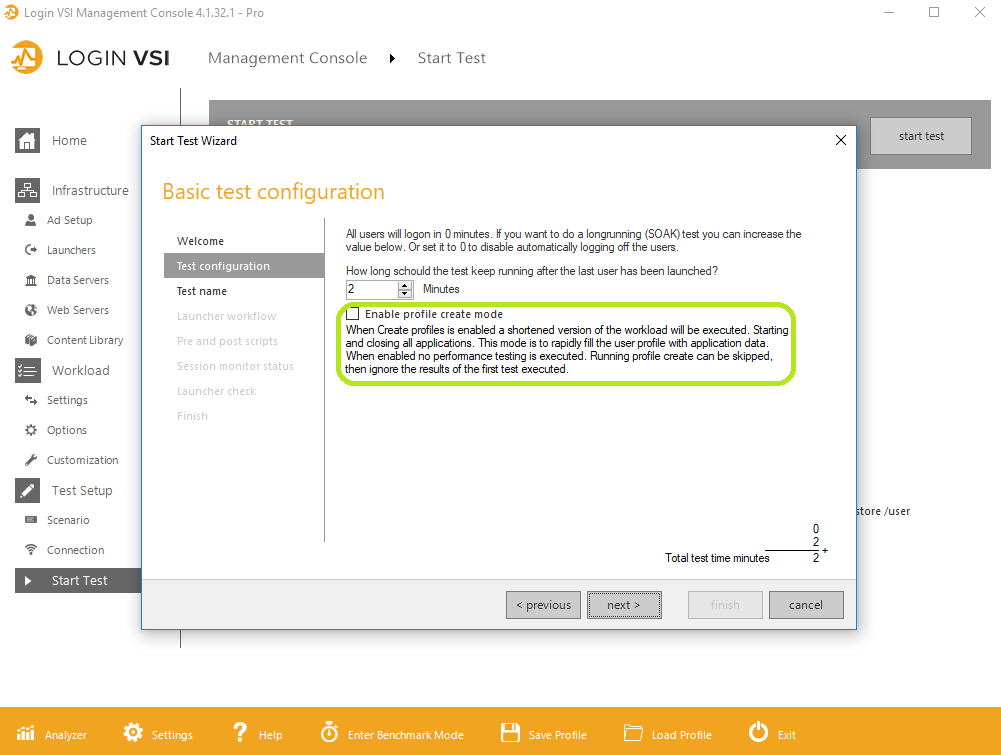
Task: Increase the minutes value with up arrow
Action: 405,285
